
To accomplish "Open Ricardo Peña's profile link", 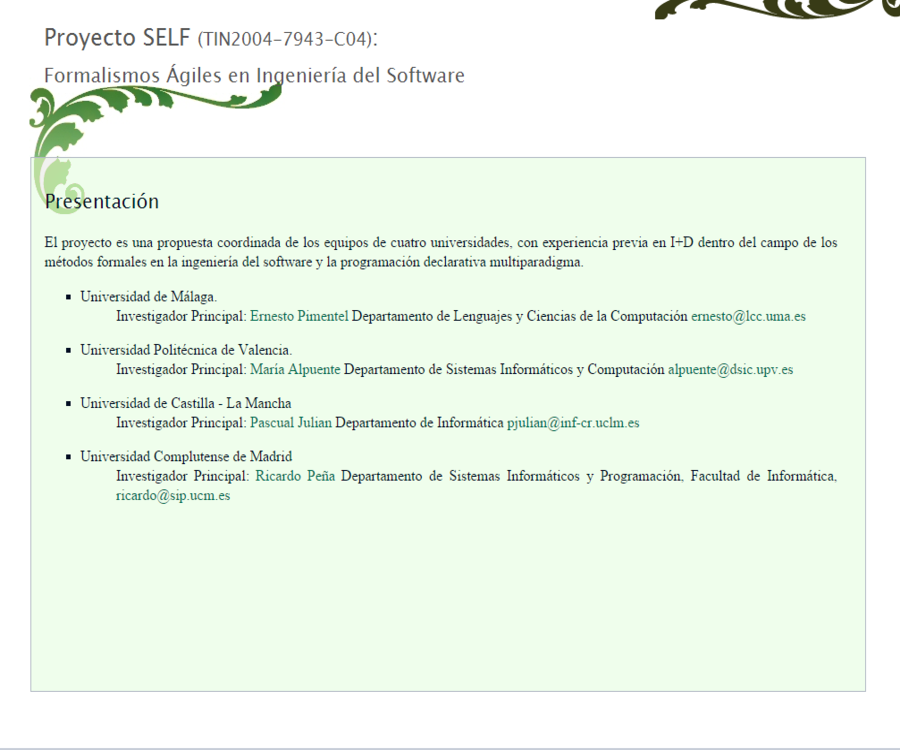I will point(295,476).
